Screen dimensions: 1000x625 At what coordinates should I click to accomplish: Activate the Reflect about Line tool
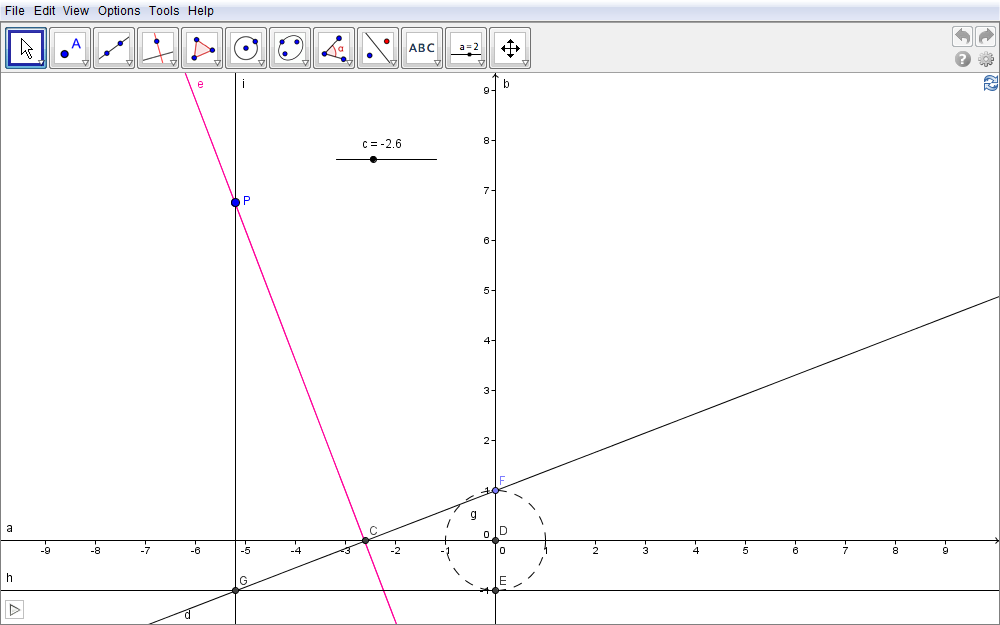click(378, 47)
